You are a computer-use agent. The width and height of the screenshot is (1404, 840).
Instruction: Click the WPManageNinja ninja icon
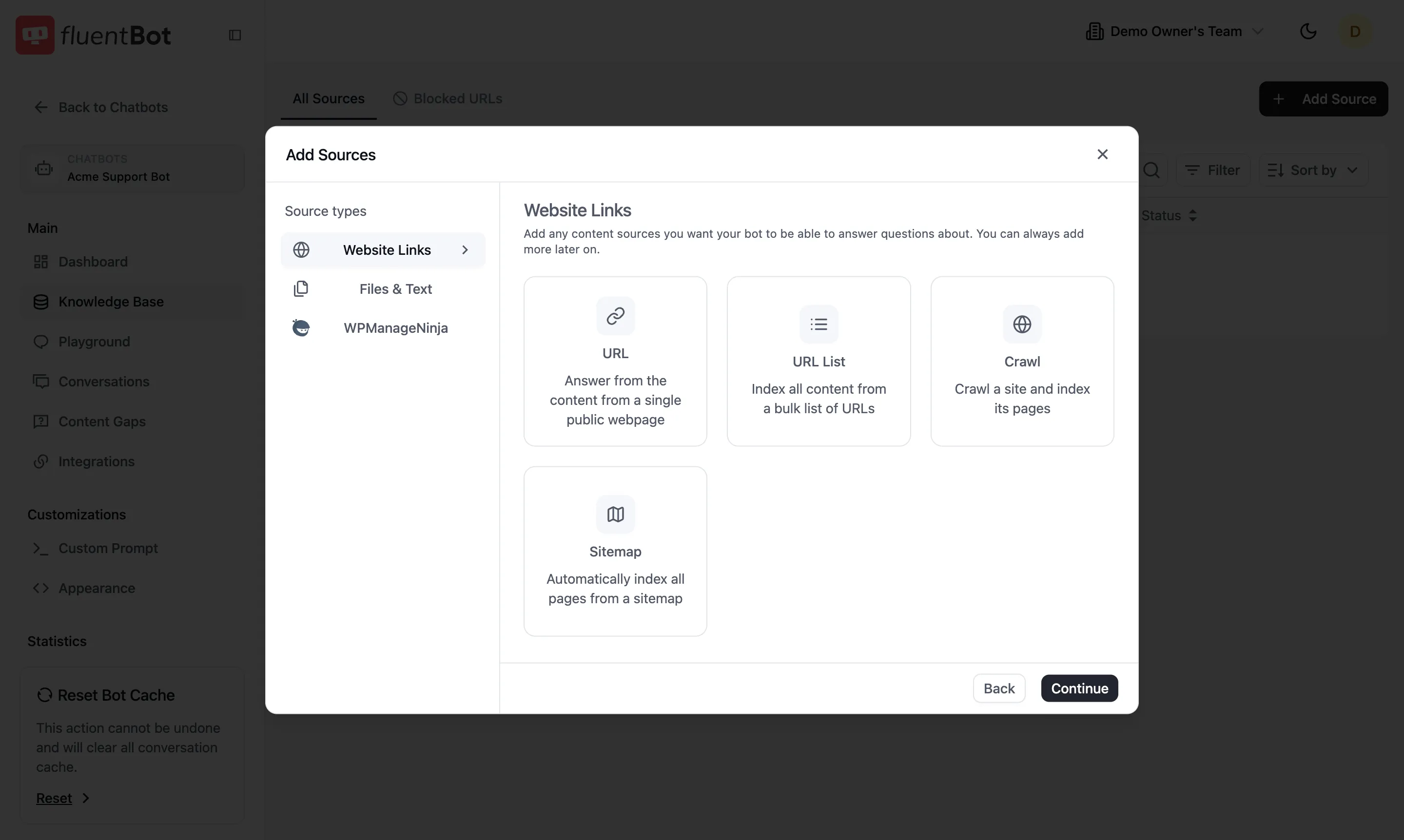coord(301,328)
